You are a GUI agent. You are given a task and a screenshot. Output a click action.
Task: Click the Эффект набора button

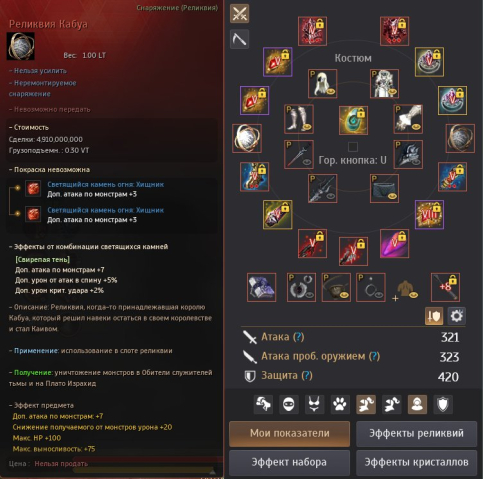click(290, 462)
